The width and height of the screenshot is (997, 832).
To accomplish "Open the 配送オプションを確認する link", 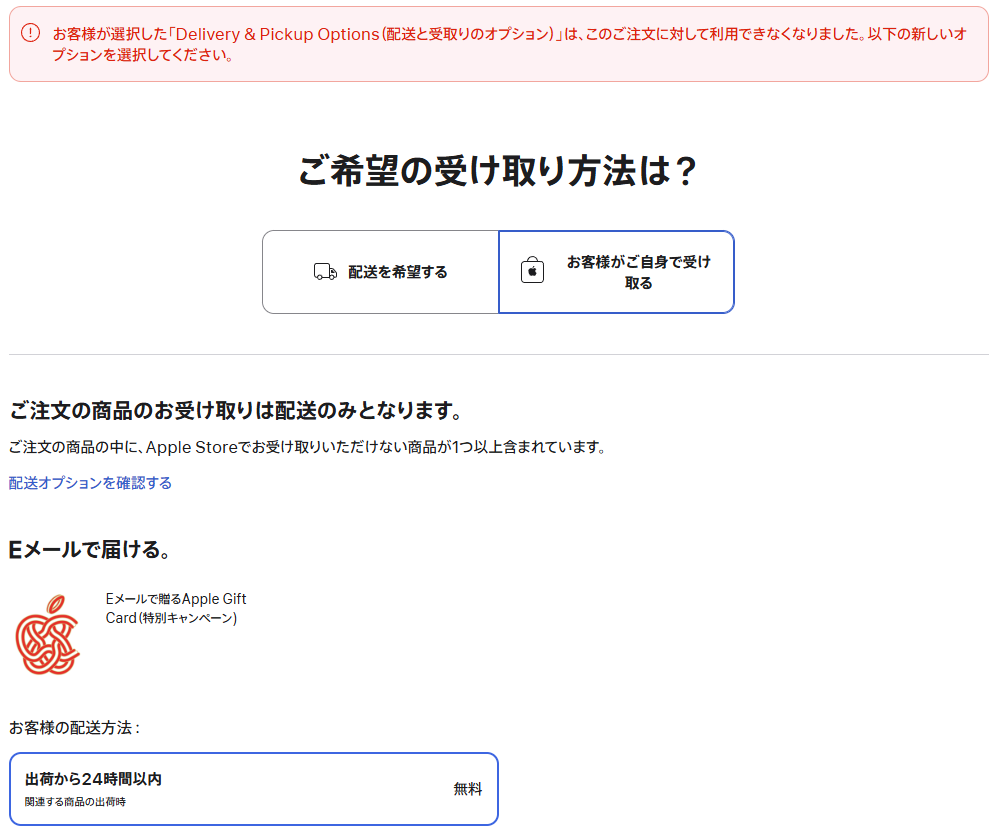I will point(90,483).
